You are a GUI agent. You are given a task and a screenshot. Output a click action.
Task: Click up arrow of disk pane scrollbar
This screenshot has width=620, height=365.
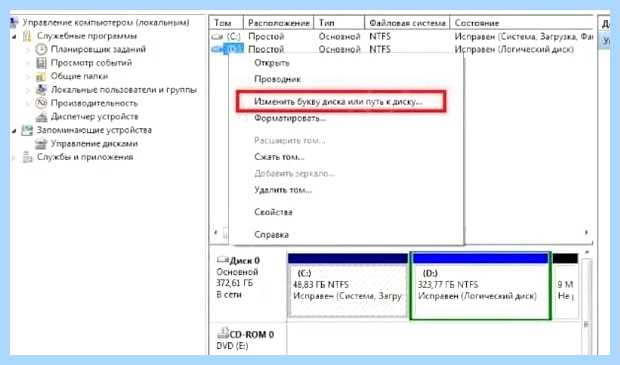(587, 252)
